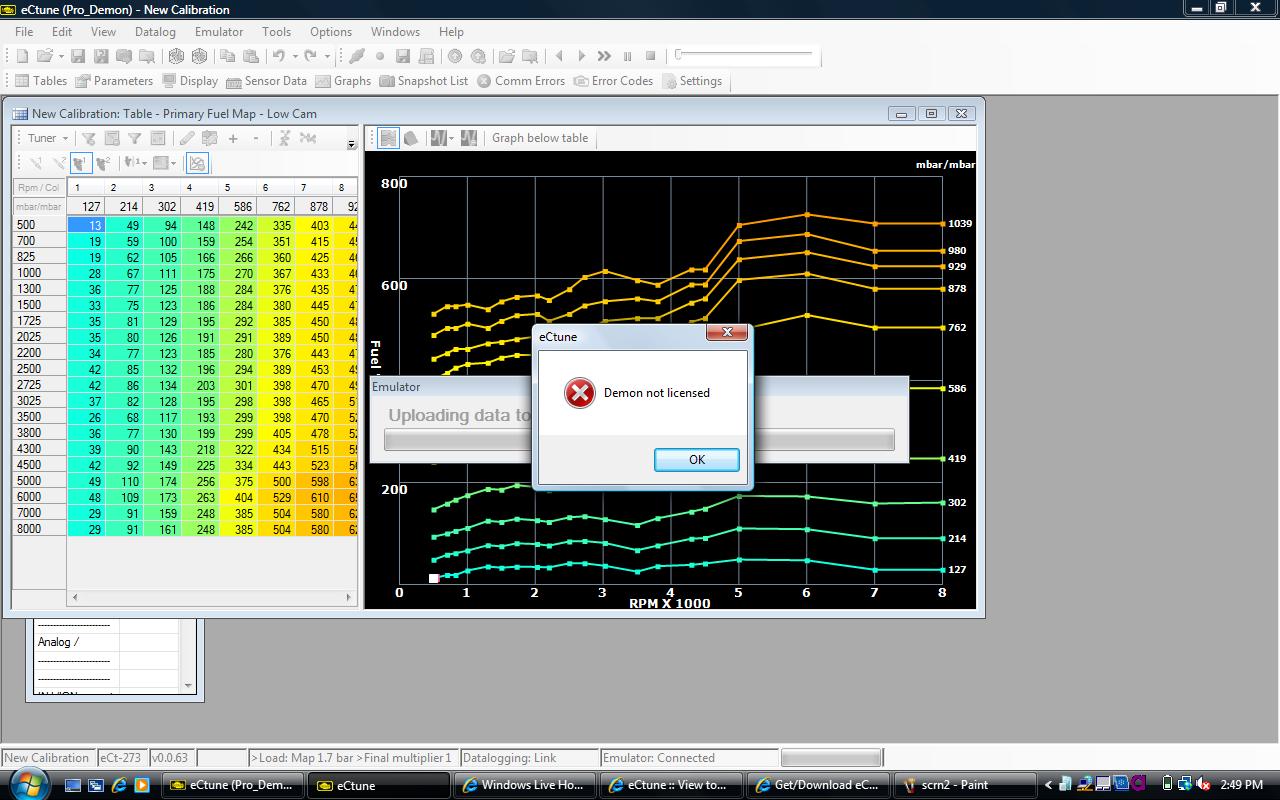Click the Graph below table button
Screen dimensions: 1280x800
[x=540, y=138]
